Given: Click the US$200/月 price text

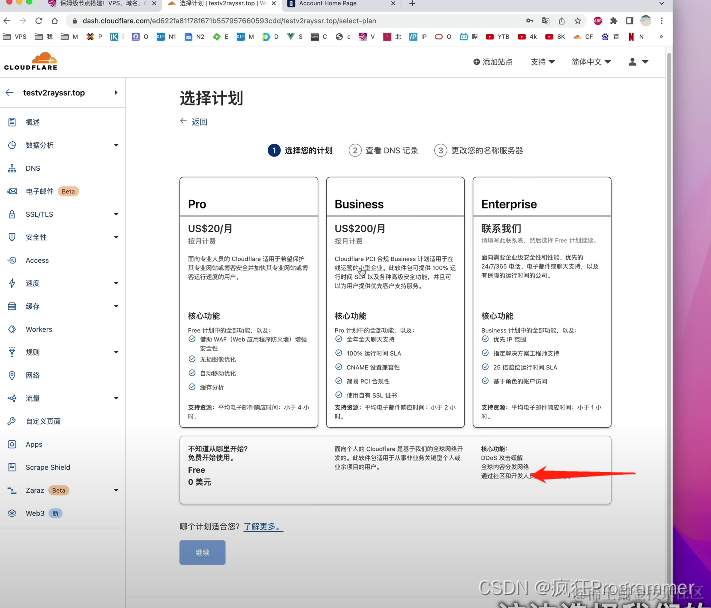Looking at the screenshot, I should coord(360,229).
